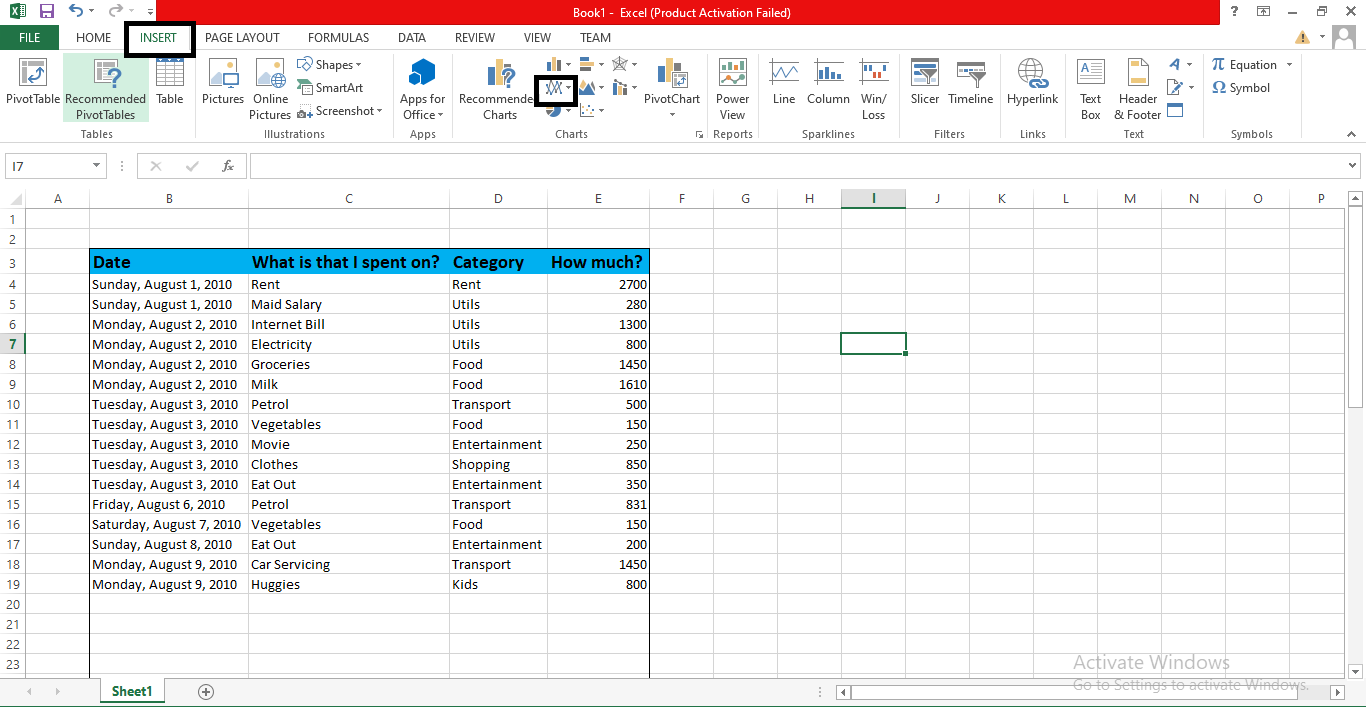Switch to the HOME tab
The height and width of the screenshot is (714, 1366).
point(94,38)
